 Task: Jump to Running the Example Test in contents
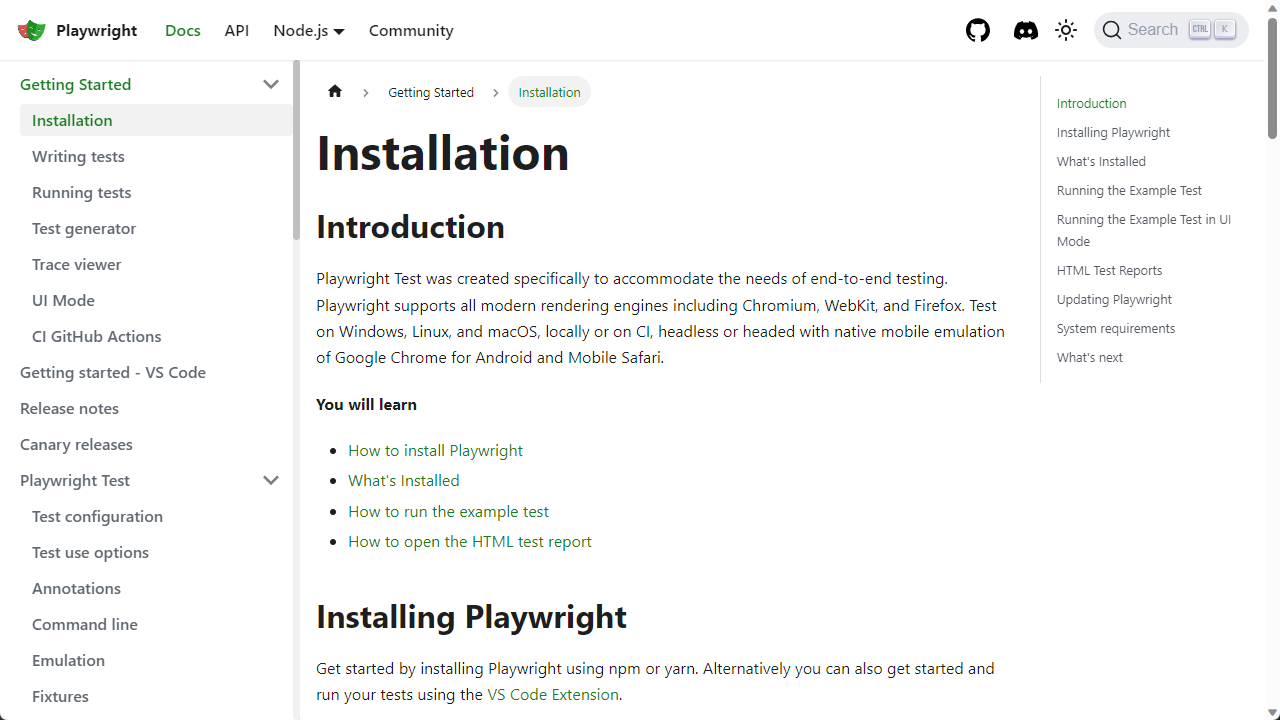(x=1129, y=190)
